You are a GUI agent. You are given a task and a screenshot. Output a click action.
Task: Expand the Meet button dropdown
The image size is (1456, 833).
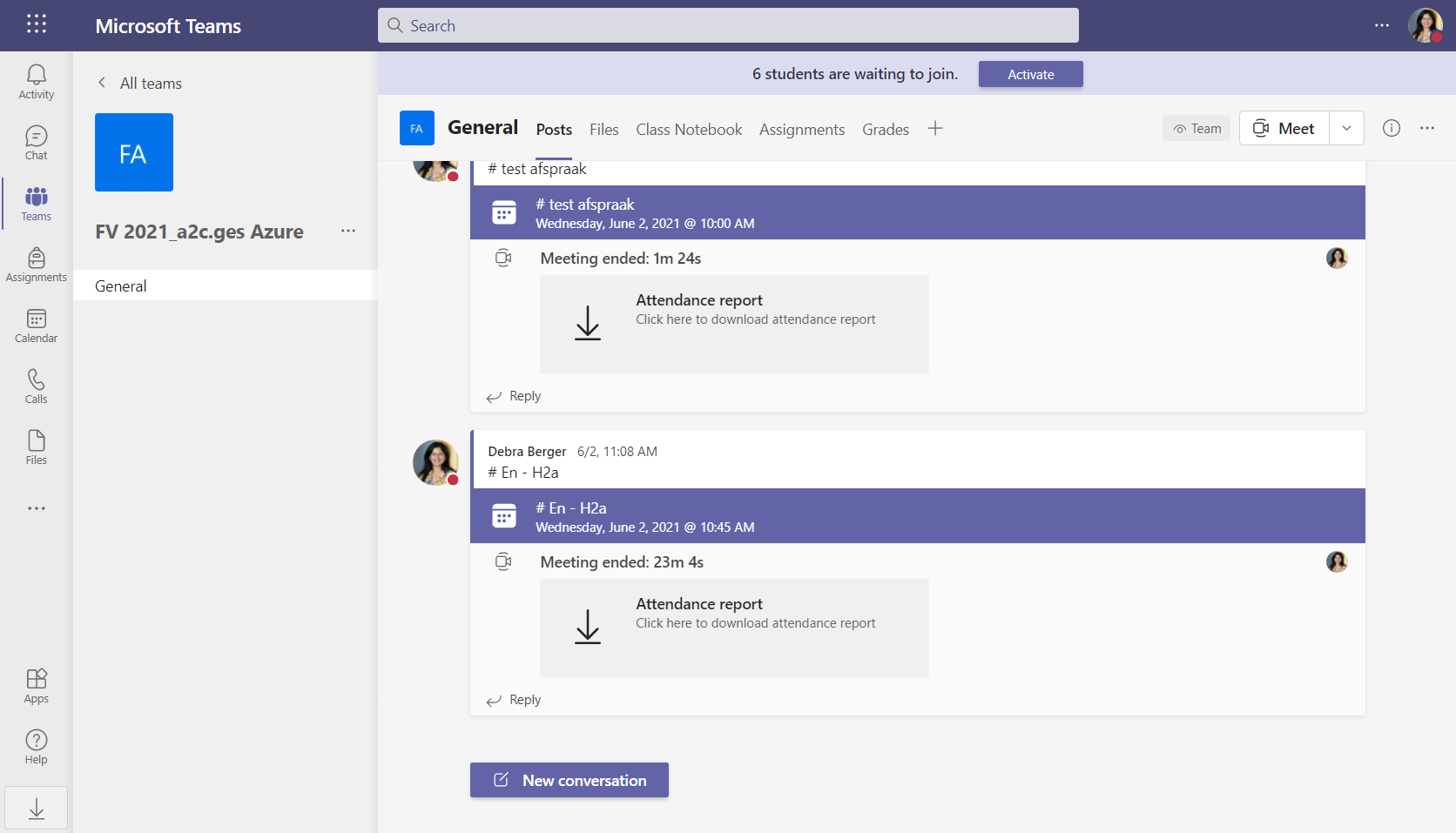click(1345, 128)
